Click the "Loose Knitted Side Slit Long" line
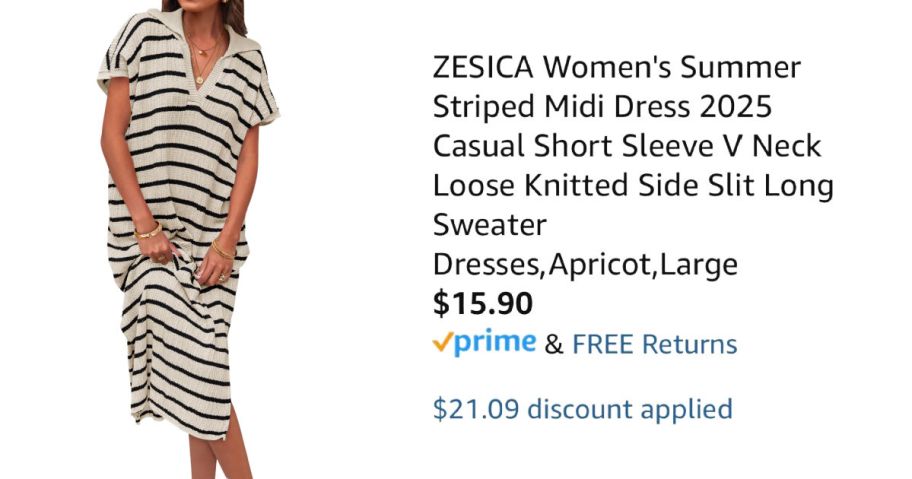The width and height of the screenshot is (912, 479). point(632,186)
